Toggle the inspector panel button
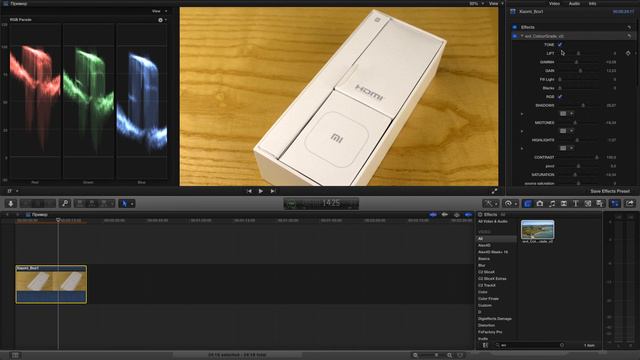This screenshot has height=360, width=640. (615, 203)
